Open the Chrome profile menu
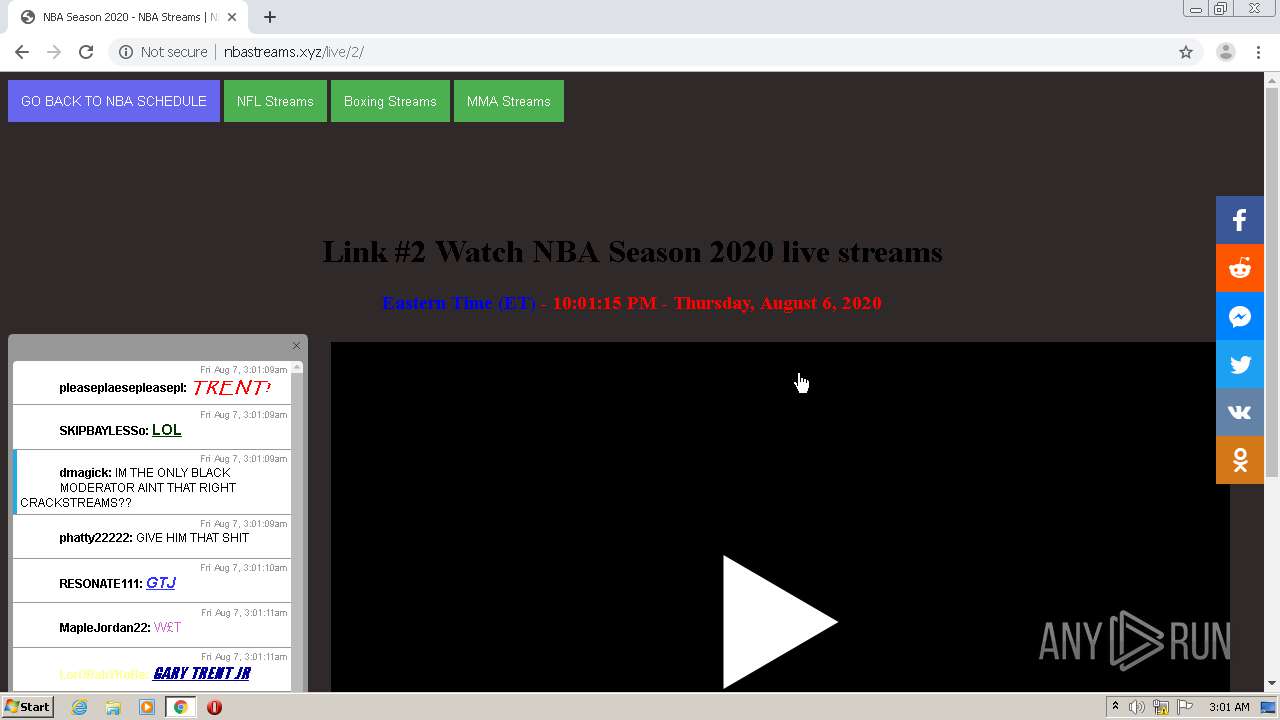This screenshot has width=1280, height=720. pyautogui.click(x=1226, y=52)
